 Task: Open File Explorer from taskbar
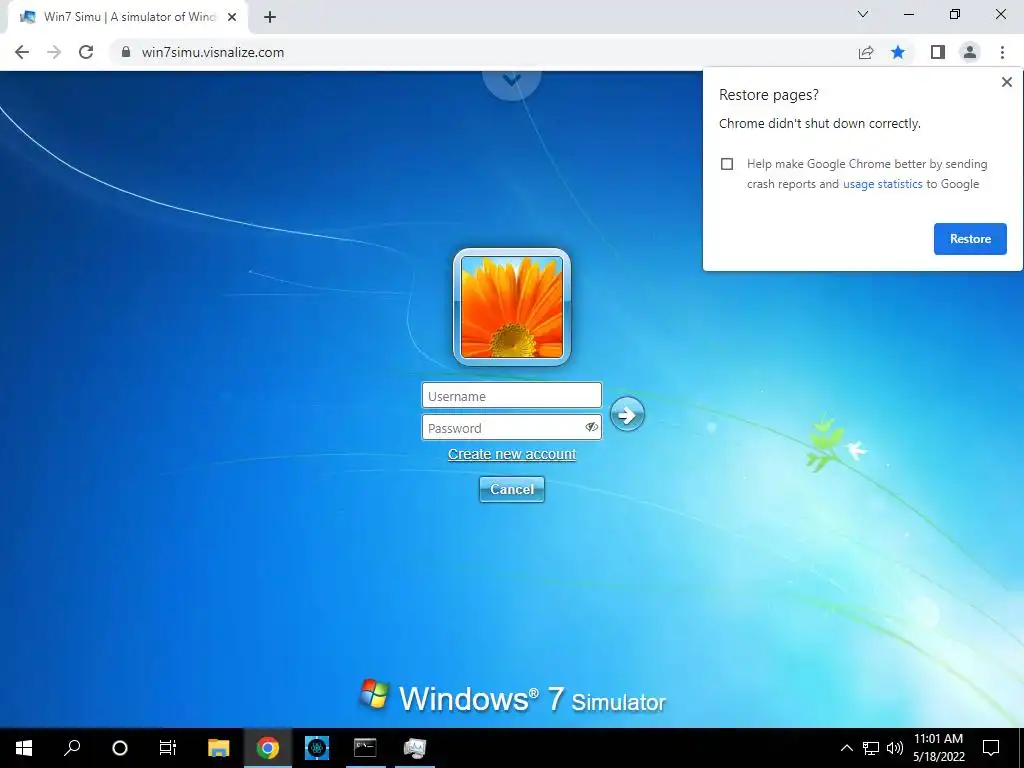click(219, 748)
